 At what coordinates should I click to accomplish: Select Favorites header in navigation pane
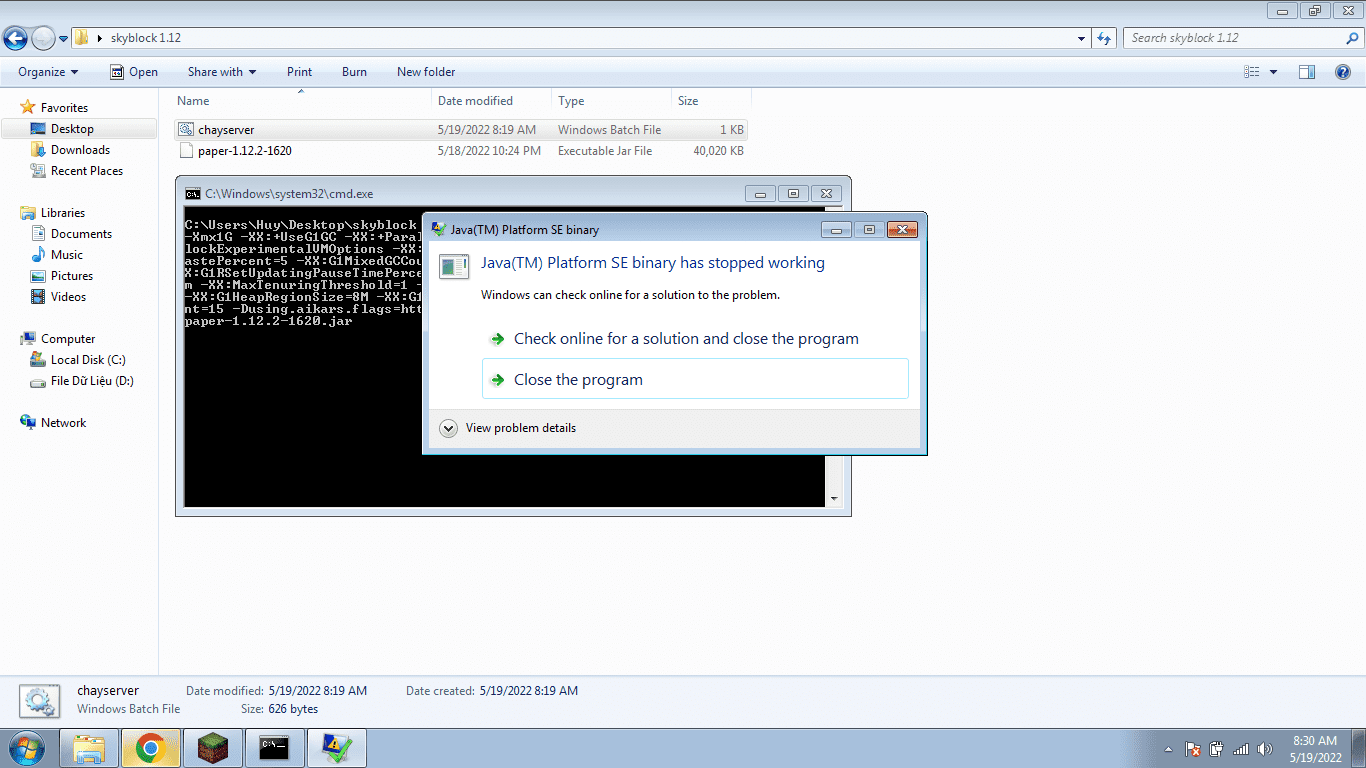[x=64, y=108]
